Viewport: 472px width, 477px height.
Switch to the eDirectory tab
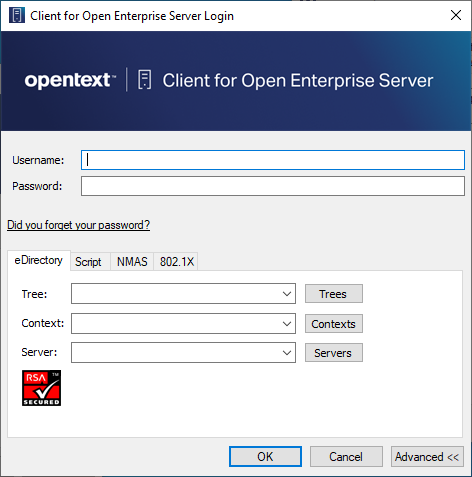pyautogui.click(x=39, y=260)
